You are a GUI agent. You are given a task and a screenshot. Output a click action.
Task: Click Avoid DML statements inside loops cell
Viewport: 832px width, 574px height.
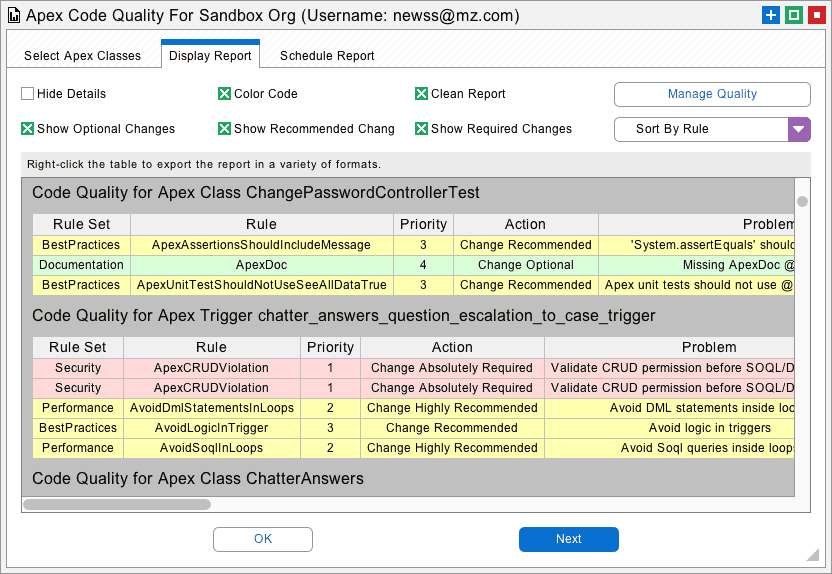[669, 408]
